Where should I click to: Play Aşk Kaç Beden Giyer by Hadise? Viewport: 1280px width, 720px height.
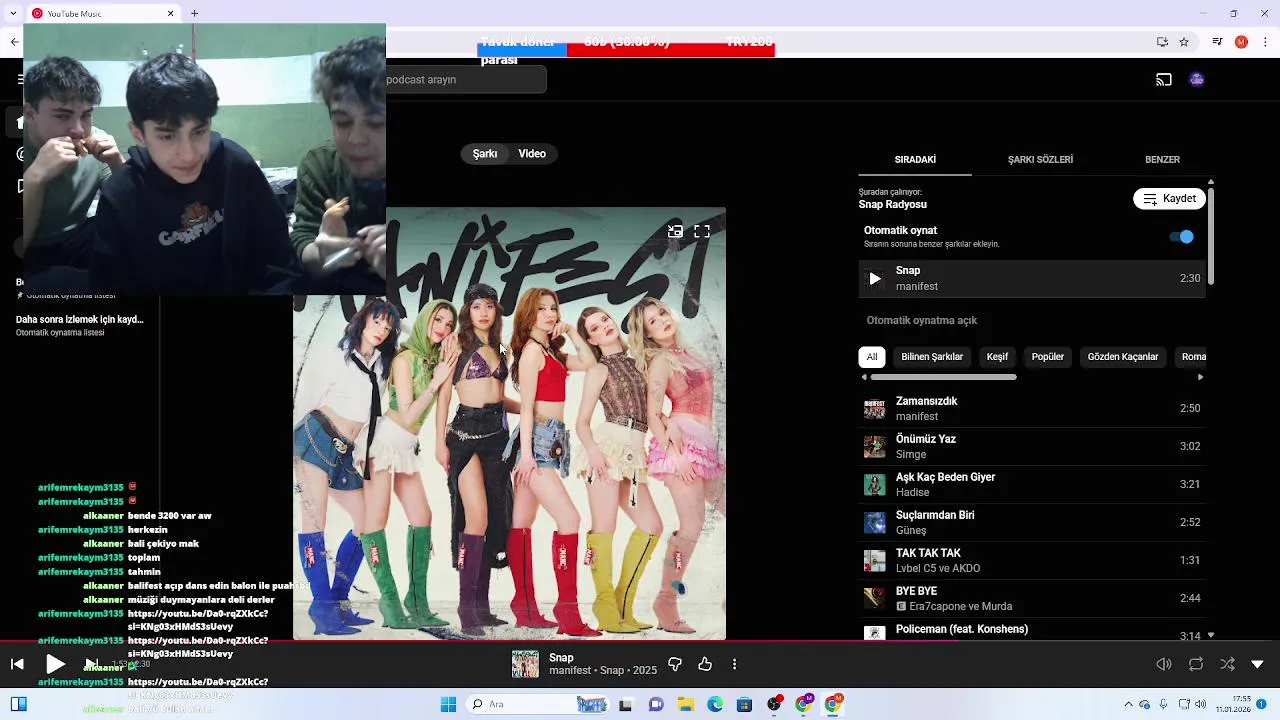pyautogui.click(x=1032, y=485)
